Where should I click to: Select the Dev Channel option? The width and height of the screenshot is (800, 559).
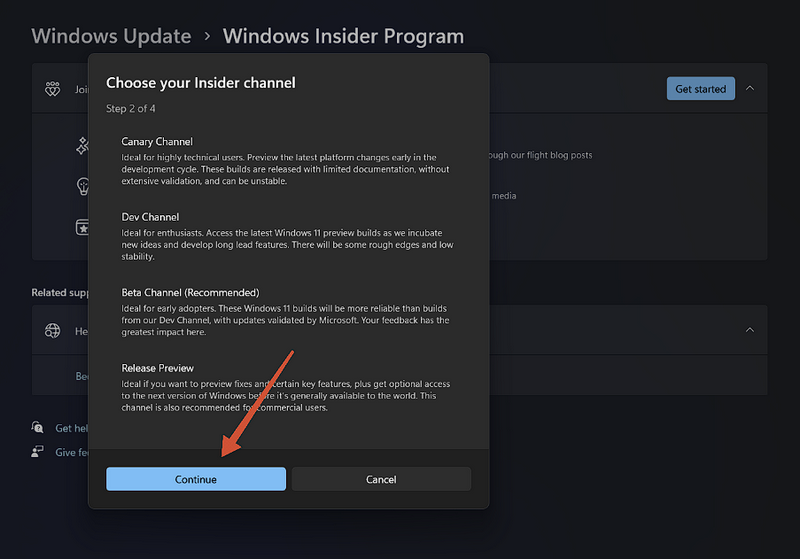coord(150,217)
